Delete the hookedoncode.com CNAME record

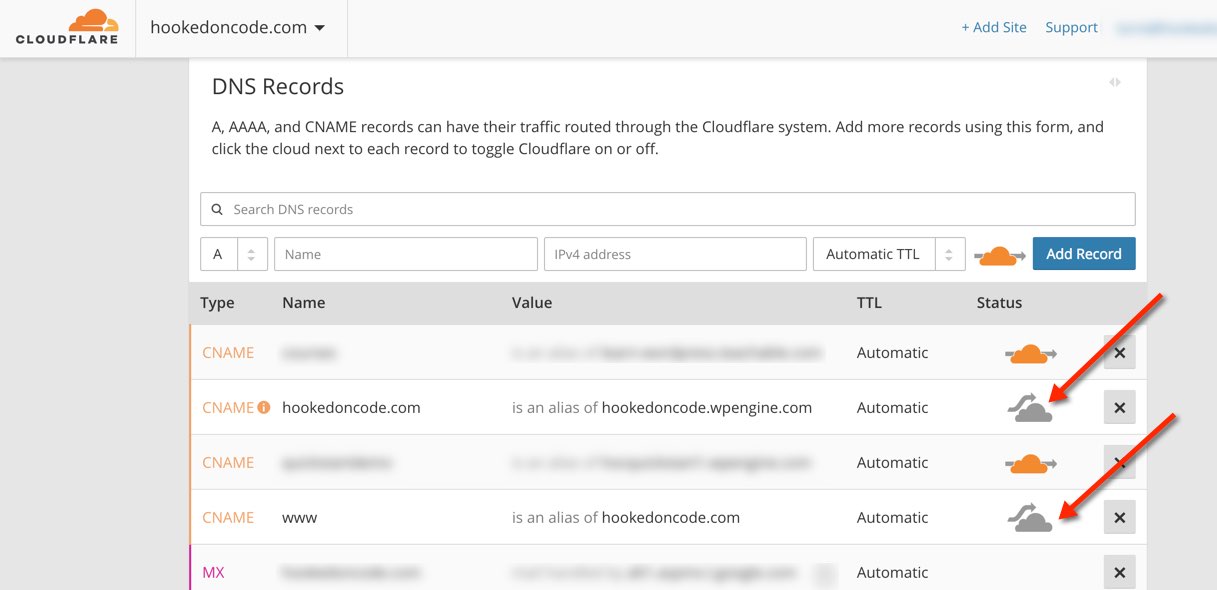pos(1119,407)
